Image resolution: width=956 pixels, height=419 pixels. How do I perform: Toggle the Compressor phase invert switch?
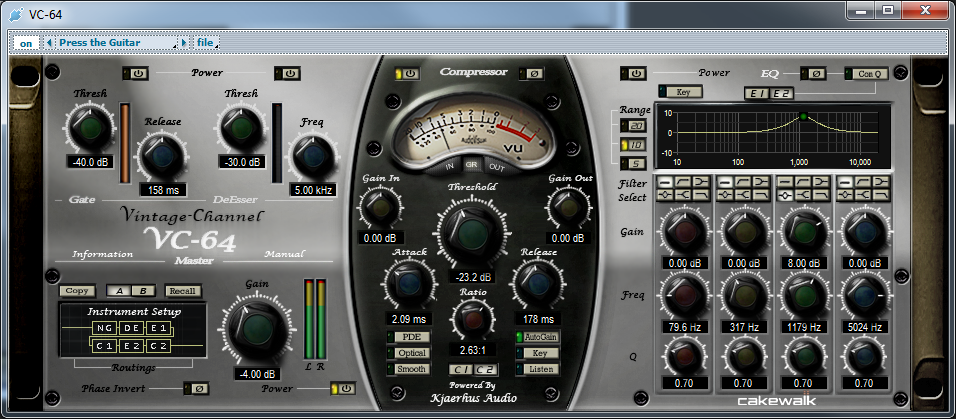(x=531, y=74)
